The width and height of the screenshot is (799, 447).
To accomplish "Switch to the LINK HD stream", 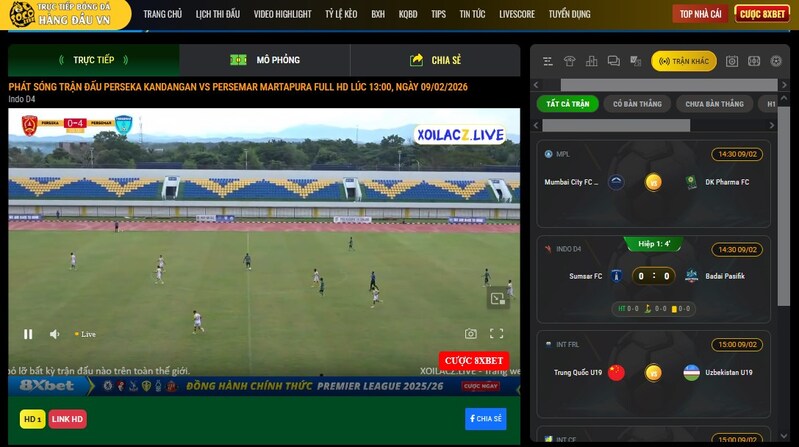I will (68, 419).
